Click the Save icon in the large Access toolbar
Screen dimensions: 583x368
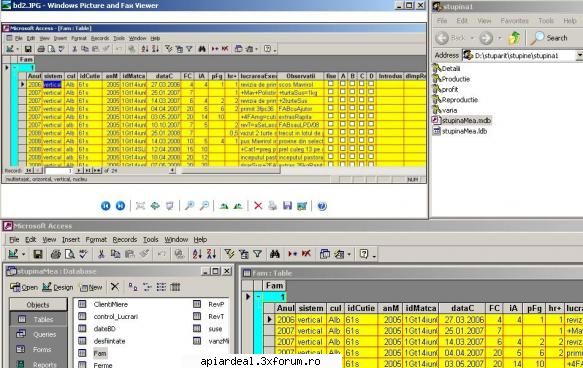pyautogui.click(x=38, y=254)
